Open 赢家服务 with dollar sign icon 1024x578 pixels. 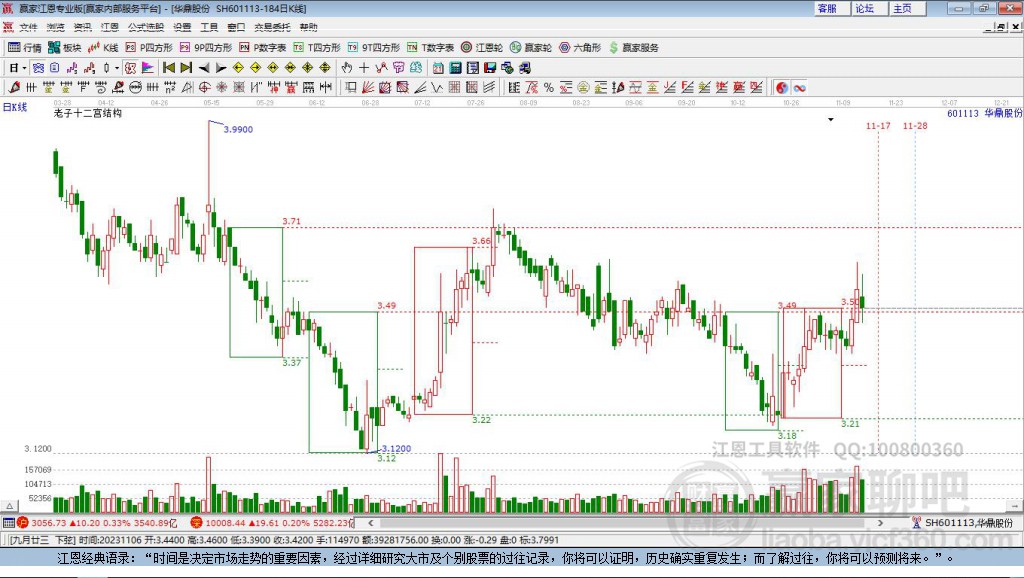click(x=634, y=48)
